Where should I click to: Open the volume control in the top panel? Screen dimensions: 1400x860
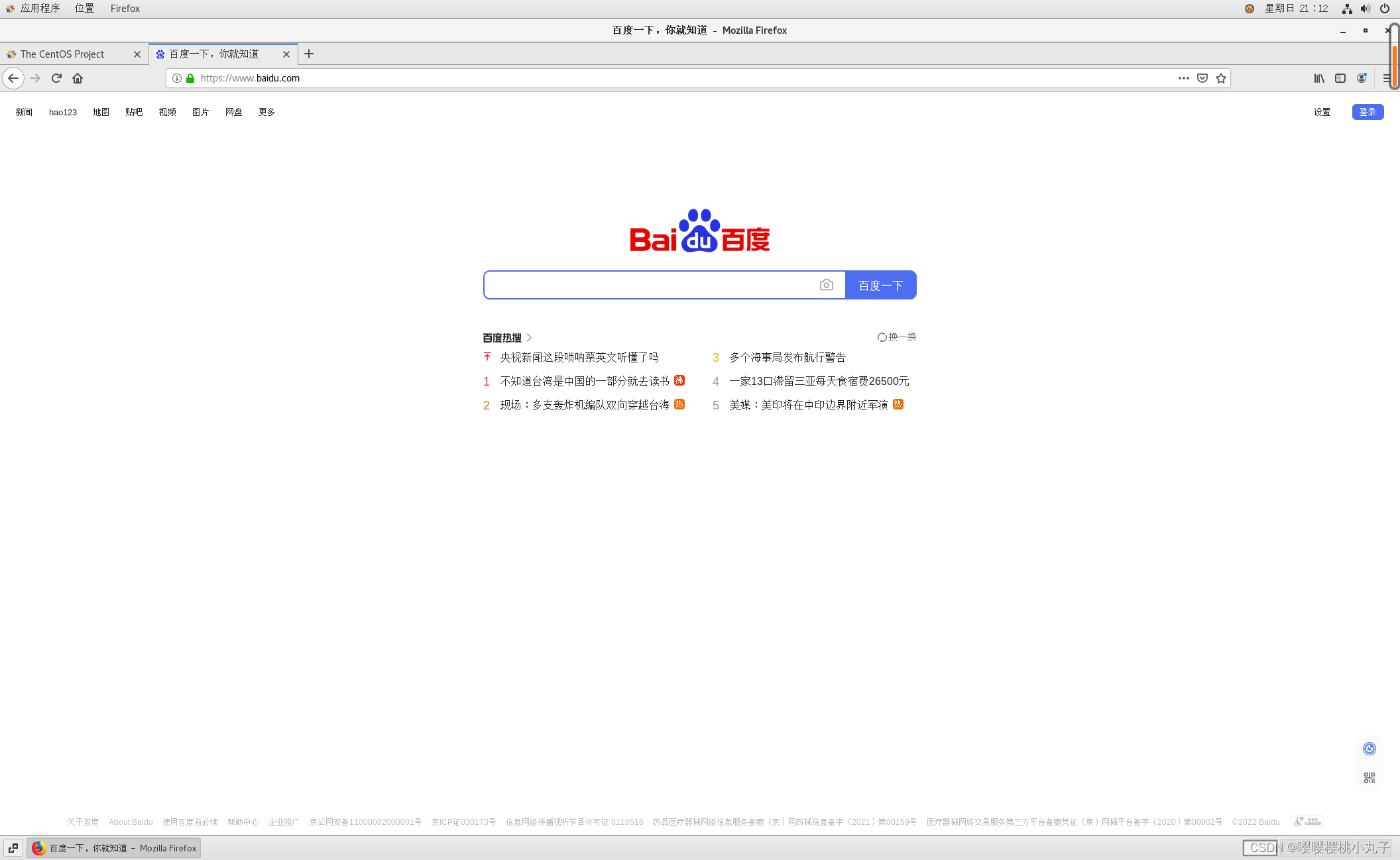pyautogui.click(x=1366, y=9)
